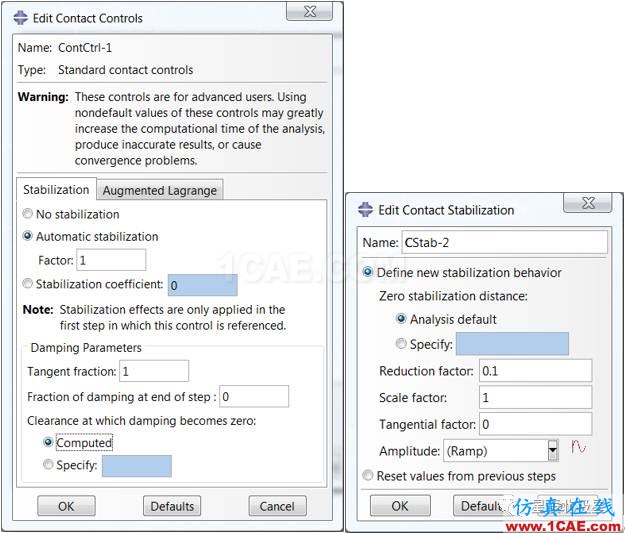Select Computed clearance option
Viewport: 625px width, 534px height.
tap(48, 442)
